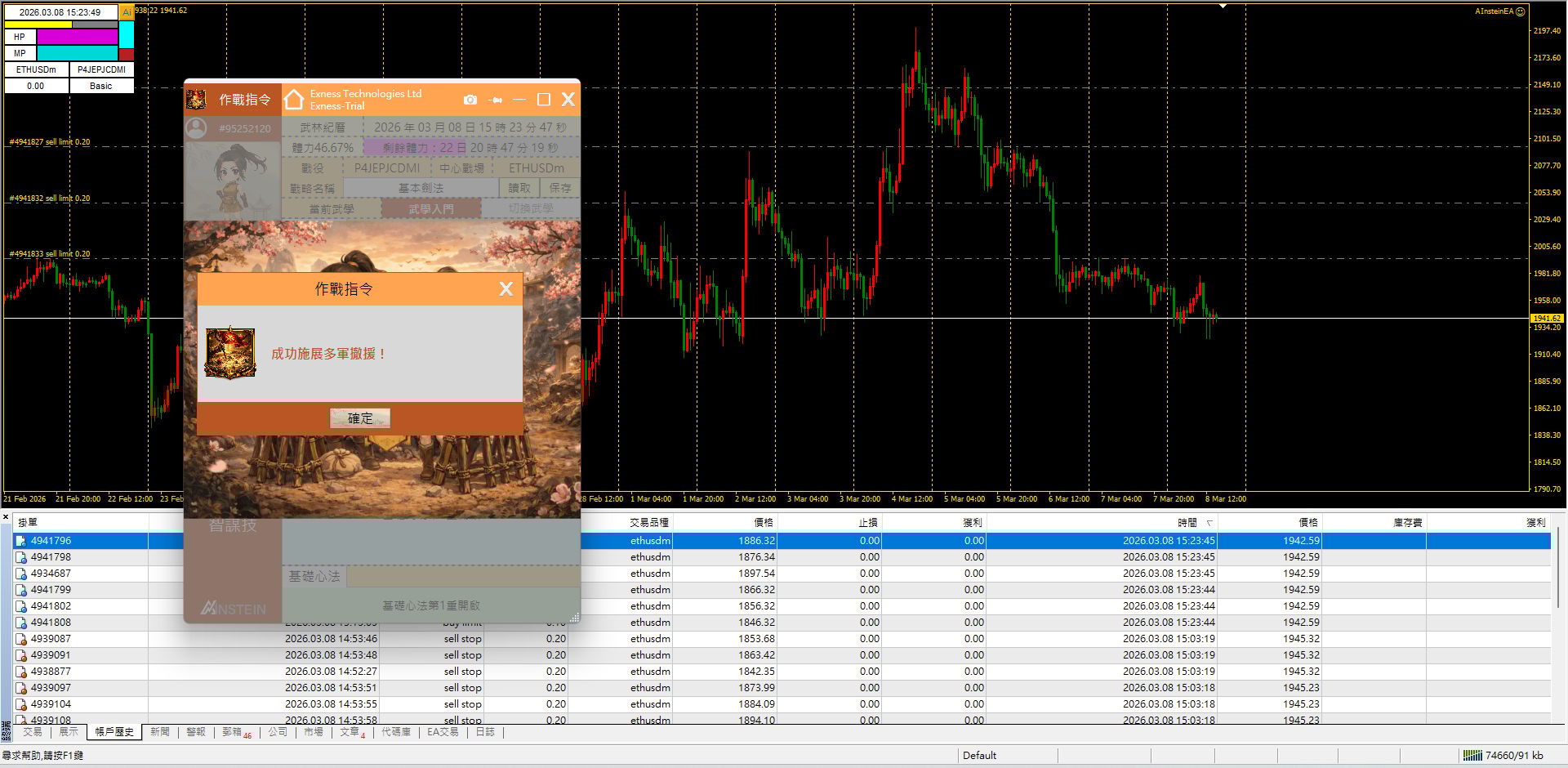This screenshot has height=768, width=1568.
Task: Click the #4941827 sell limit order label
Action: tap(50, 142)
